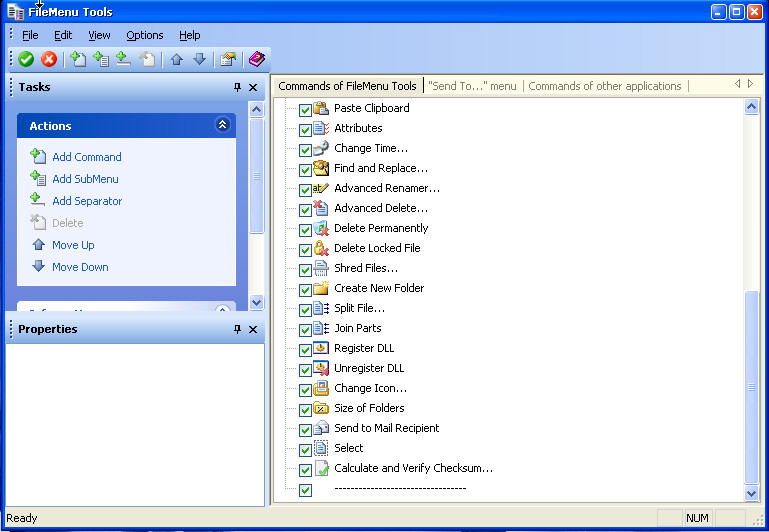
Task: Click the Paste Clipboard command icon
Action: click(321, 108)
